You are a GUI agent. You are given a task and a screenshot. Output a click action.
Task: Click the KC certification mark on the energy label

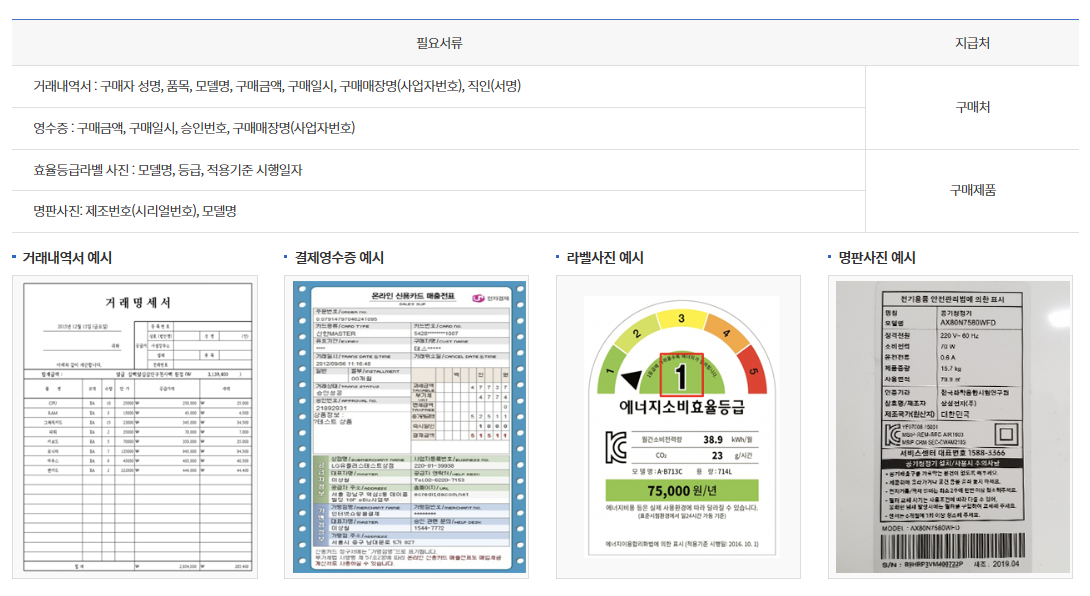point(614,444)
